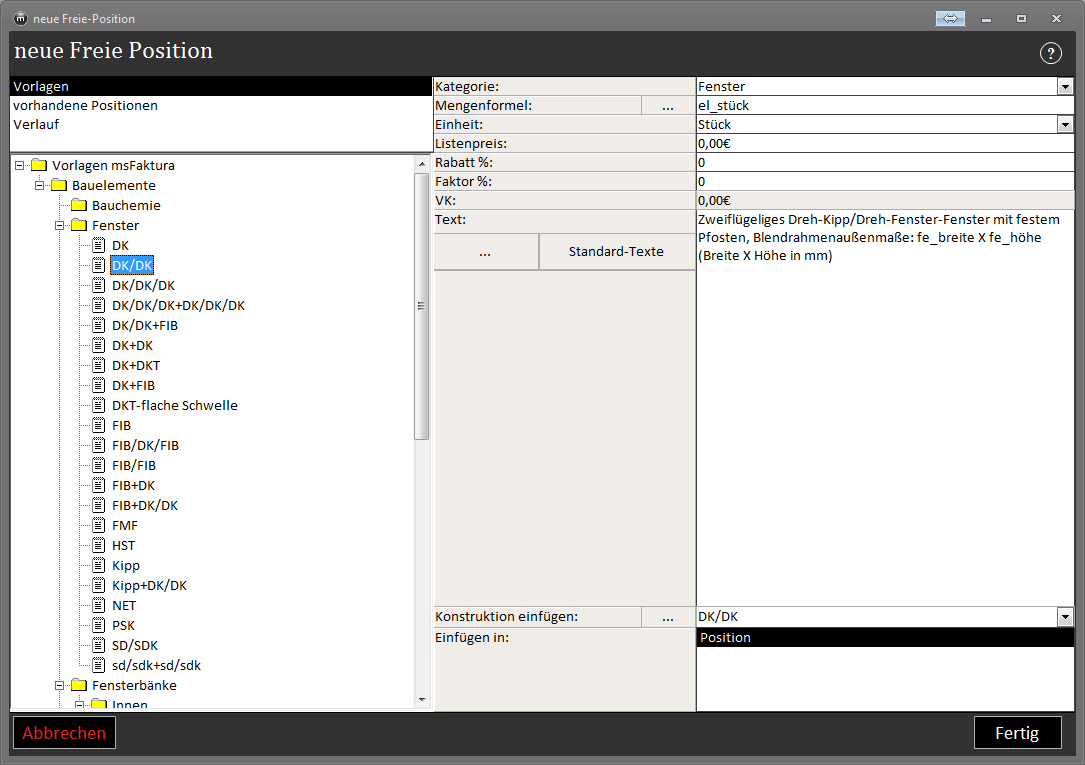This screenshot has height=765, width=1085.
Task: Collapse the Bauelemente tree node
Action: click(x=39, y=185)
